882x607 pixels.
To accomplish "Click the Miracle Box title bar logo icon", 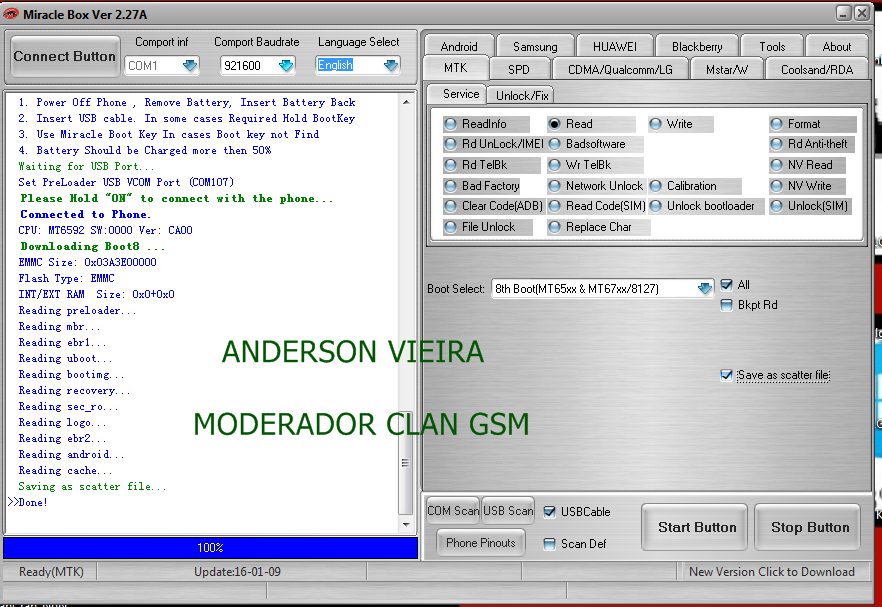I will [11, 14].
